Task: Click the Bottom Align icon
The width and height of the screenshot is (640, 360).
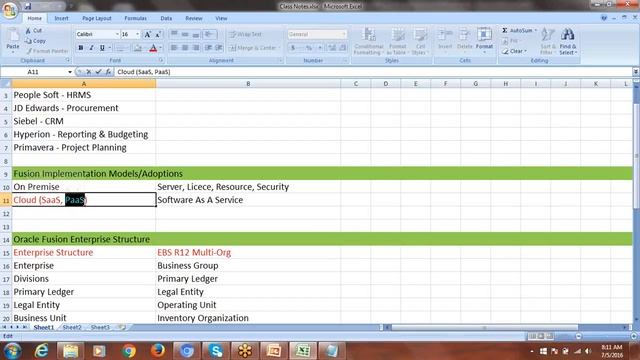Action: (x=196, y=34)
